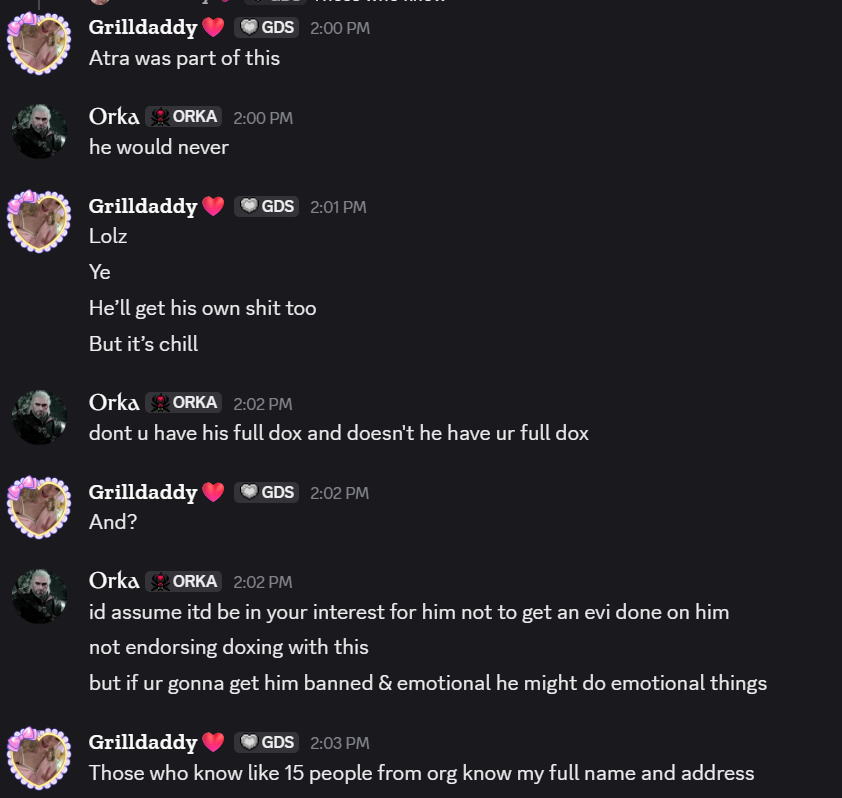The height and width of the screenshot is (798, 842).
Task: Open Grilldaddy's avatar at 2:00 PM message
Action: point(39,43)
